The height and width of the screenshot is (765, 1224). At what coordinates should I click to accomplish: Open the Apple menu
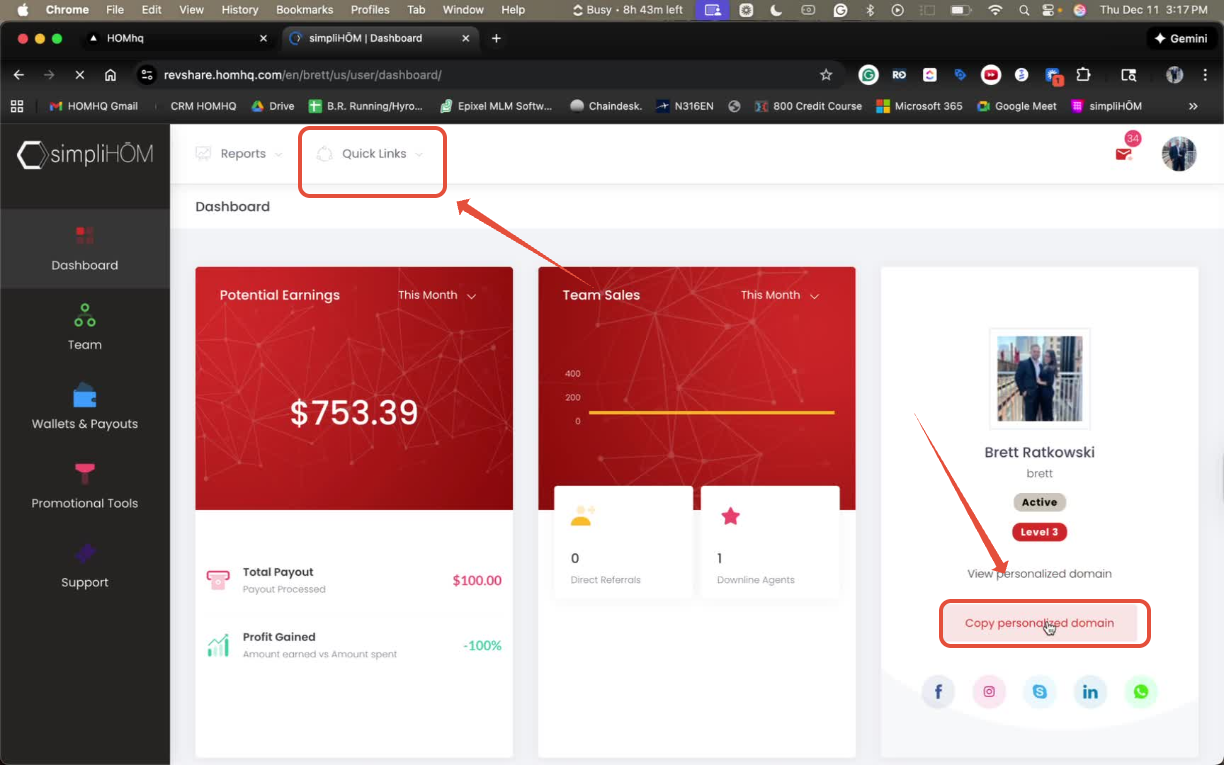(22, 10)
